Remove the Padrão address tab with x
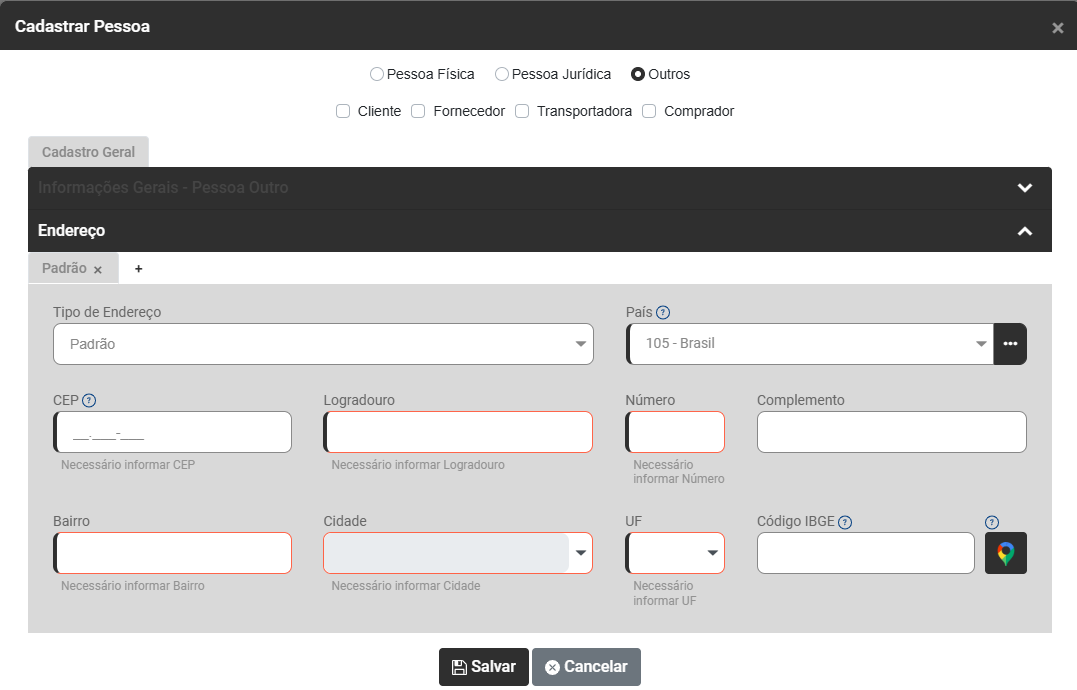 point(98,270)
